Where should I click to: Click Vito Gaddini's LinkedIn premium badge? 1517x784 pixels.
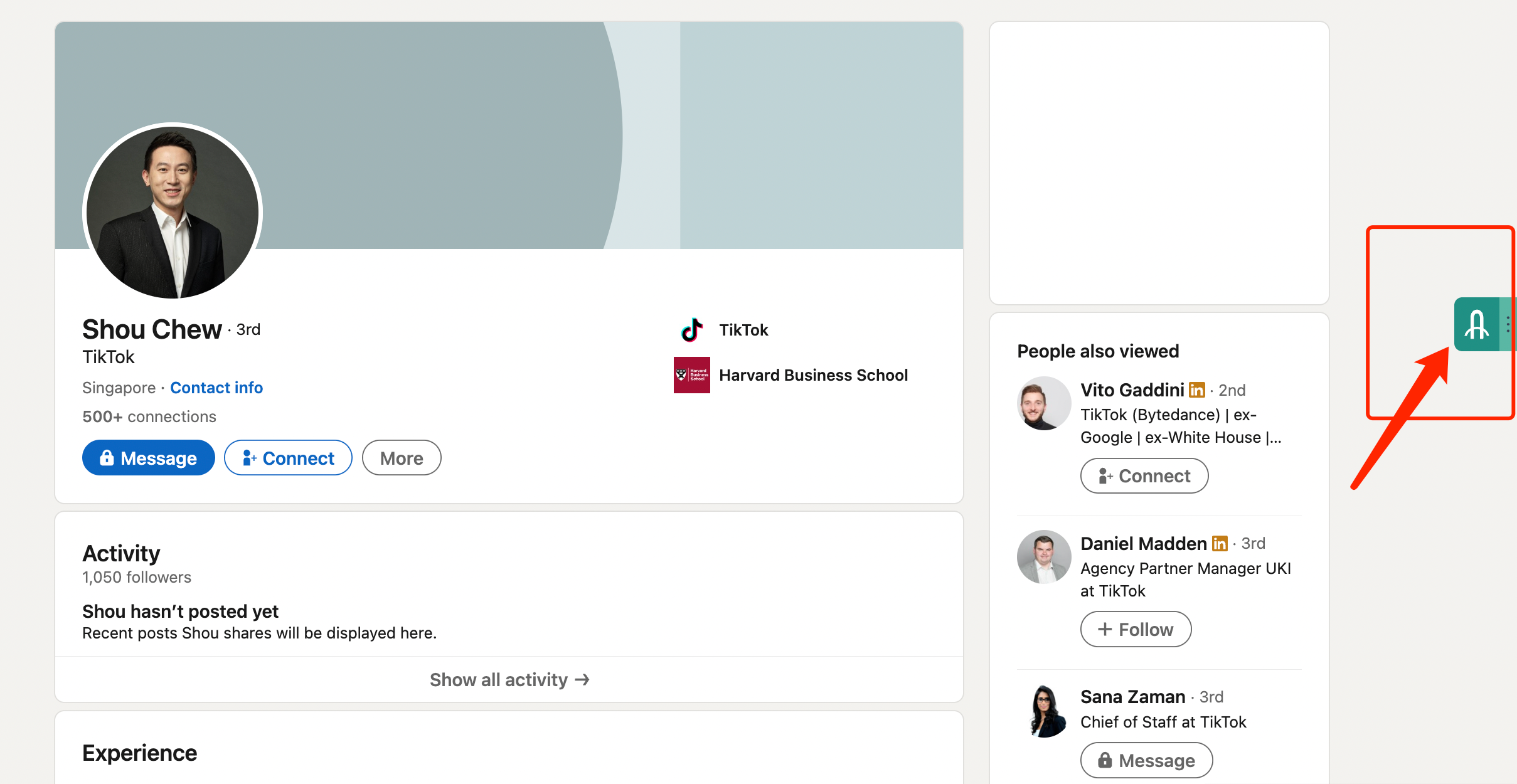coord(1197,390)
